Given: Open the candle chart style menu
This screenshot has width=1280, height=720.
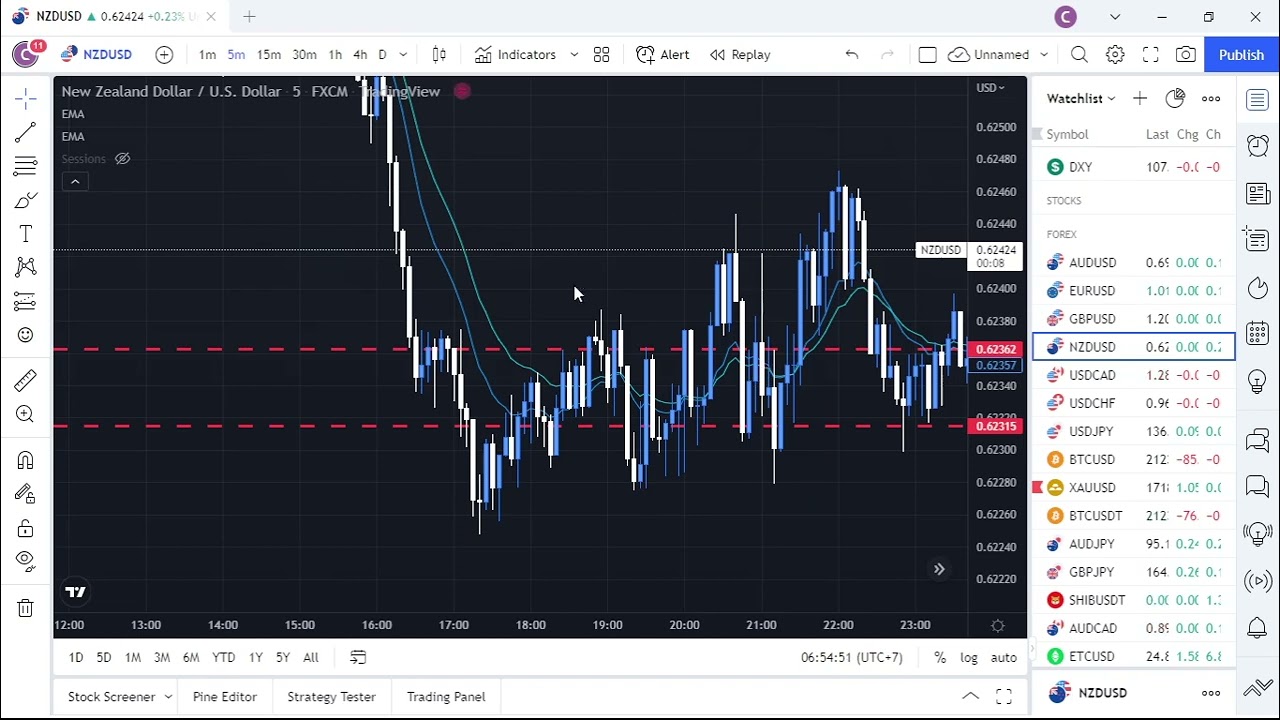Looking at the screenshot, I should tap(439, 55).
